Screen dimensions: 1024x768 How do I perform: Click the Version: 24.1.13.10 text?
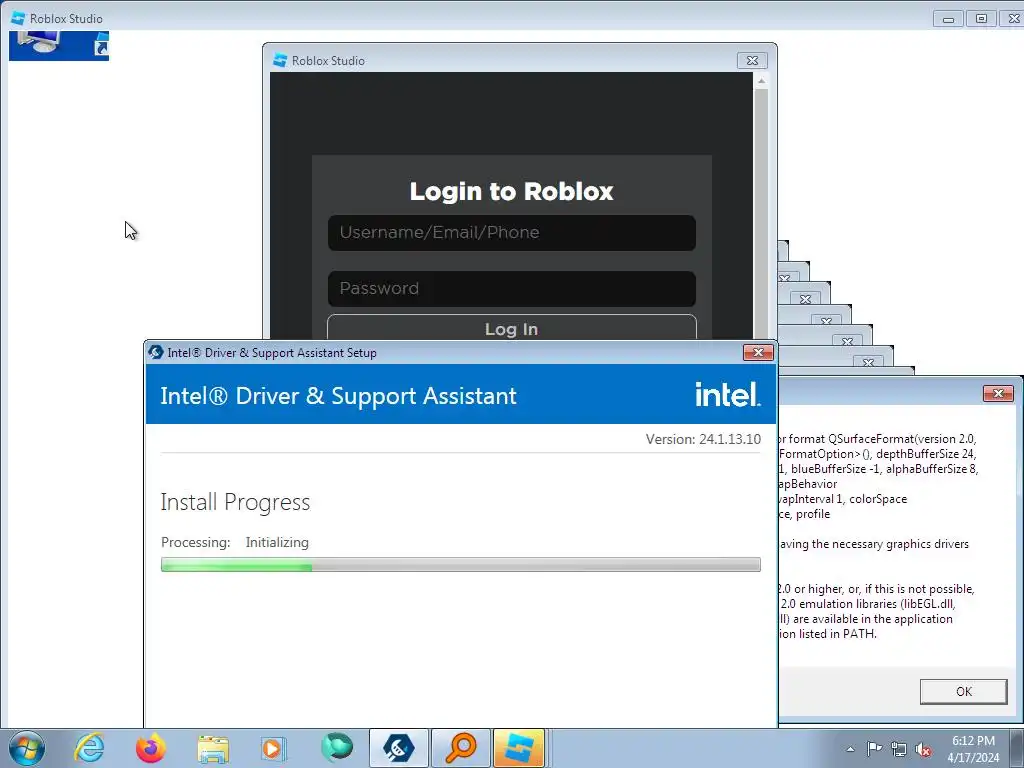[x=703, y=439]
